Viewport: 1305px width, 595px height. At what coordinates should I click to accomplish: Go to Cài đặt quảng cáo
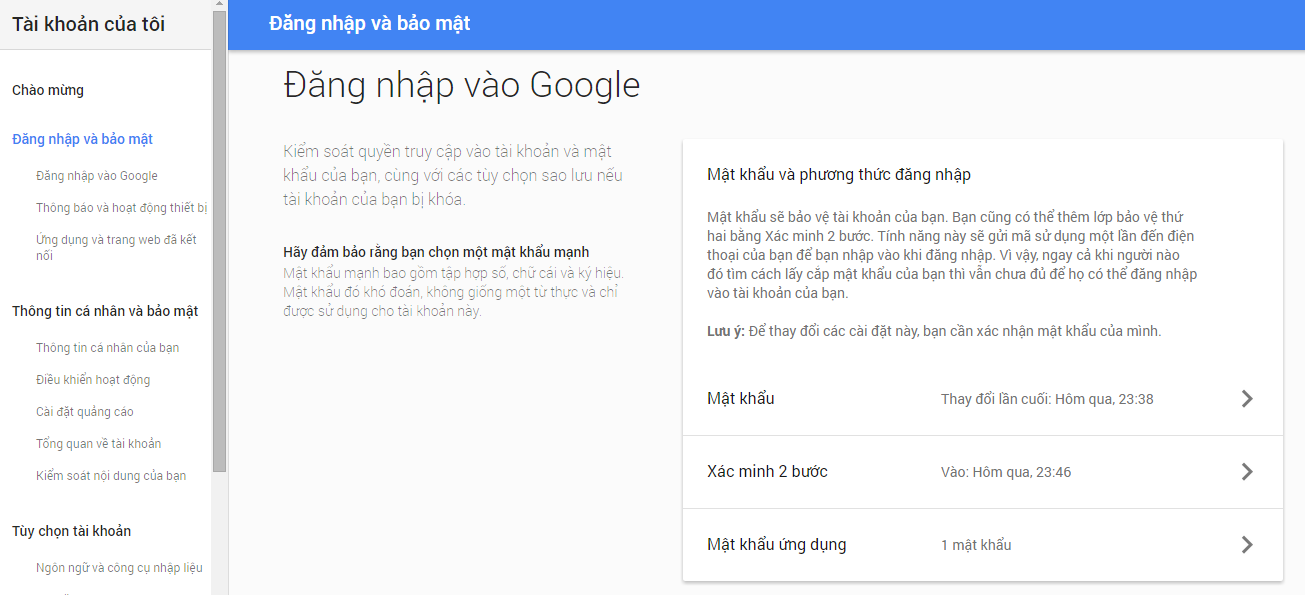tap(84, 412)
